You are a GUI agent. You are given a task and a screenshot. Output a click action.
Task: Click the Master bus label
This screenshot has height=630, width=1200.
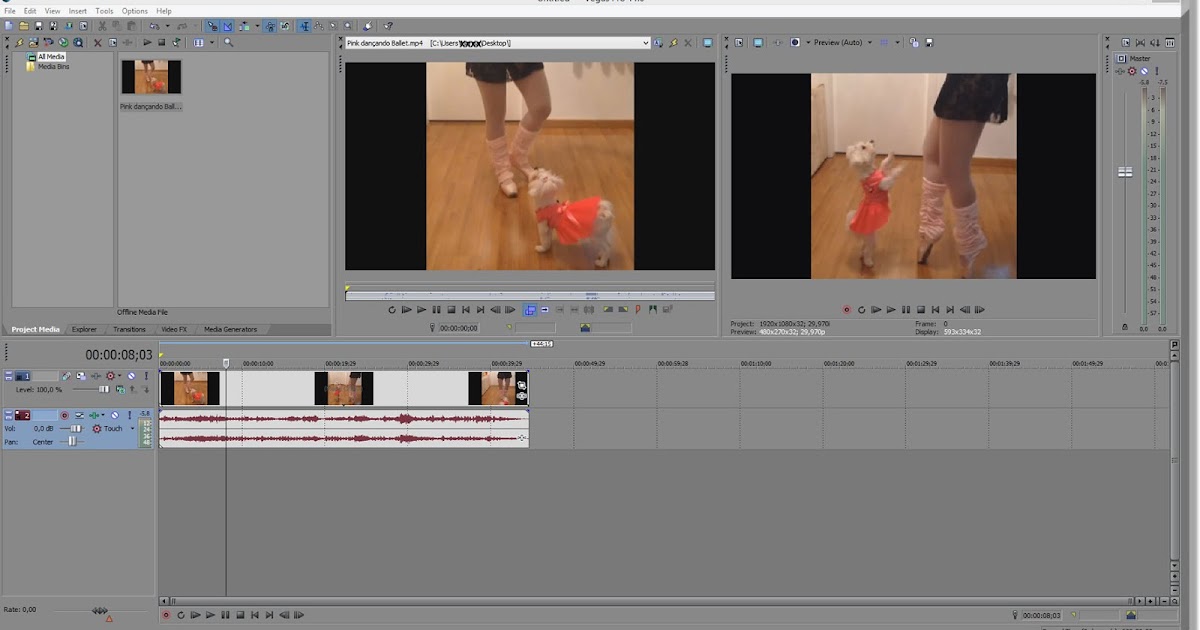1139,58
